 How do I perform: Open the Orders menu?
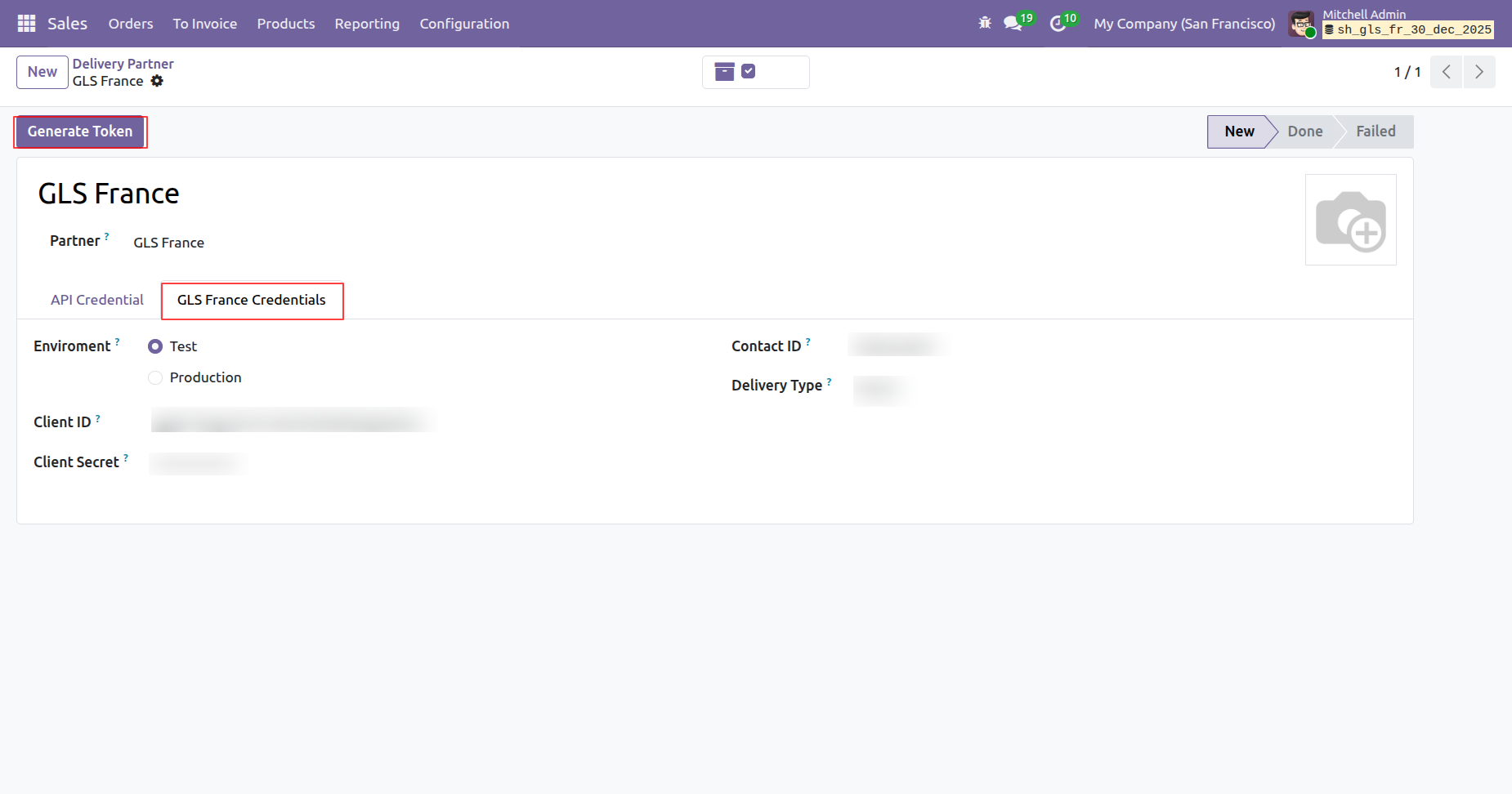131,24
